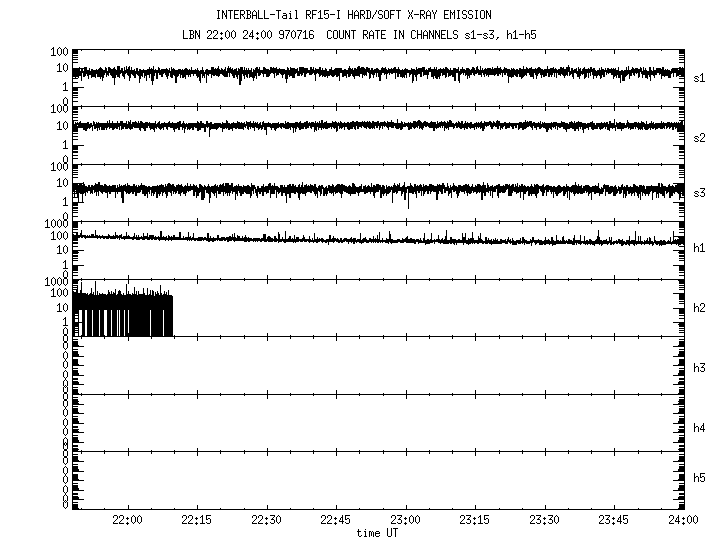The height and width of the screenshot is (550, 720).
Task: Click the 23:15 time tick label
Action: (x=475, y=521)
